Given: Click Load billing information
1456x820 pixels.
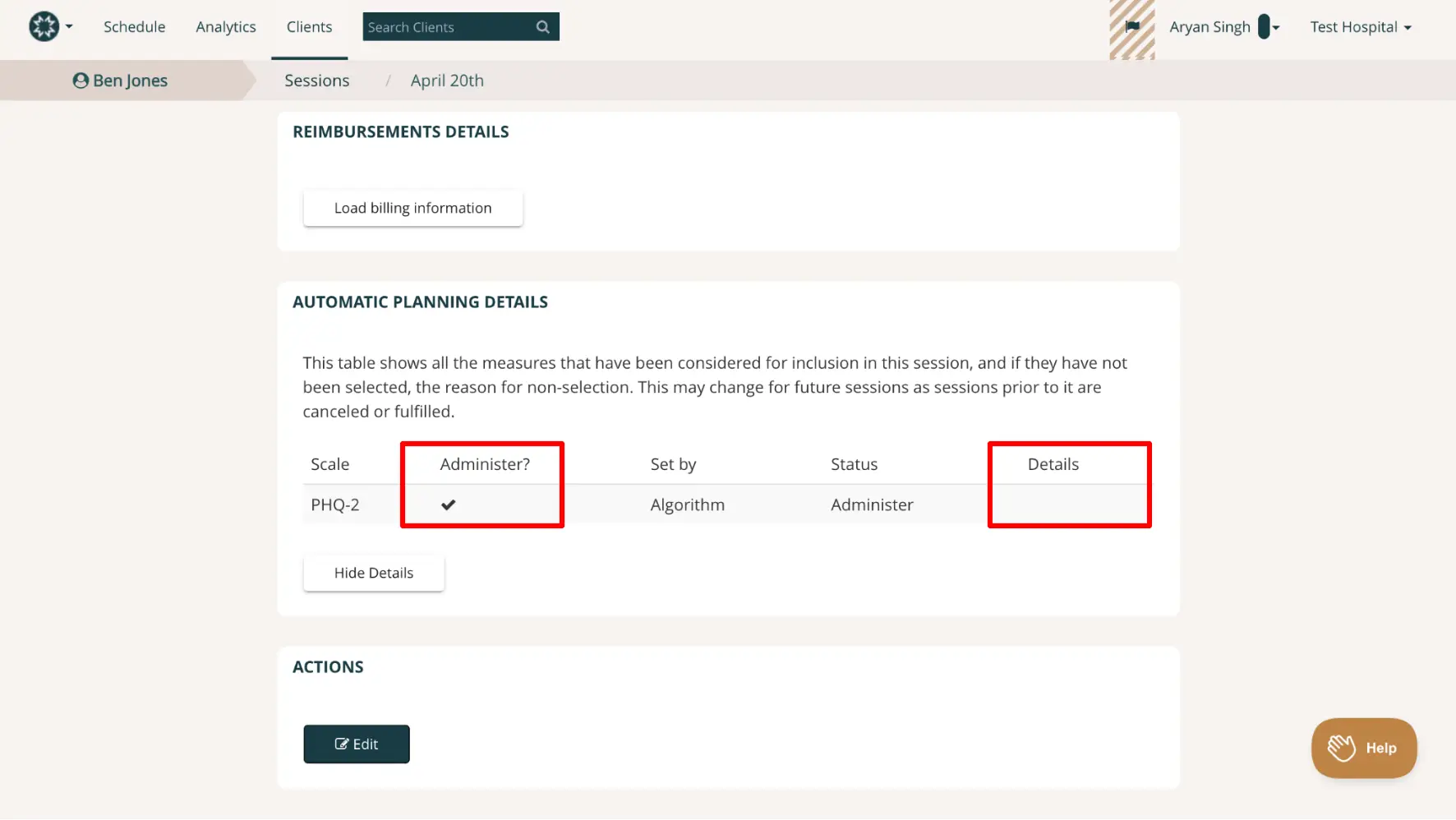Looking at the screenshot, I should 412,208.
